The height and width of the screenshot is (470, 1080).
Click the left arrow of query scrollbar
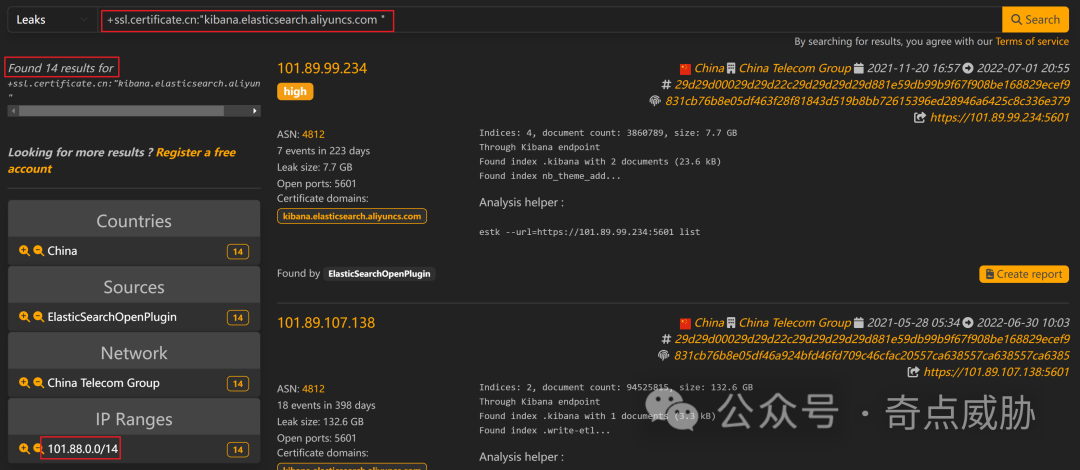pos(12,110)
